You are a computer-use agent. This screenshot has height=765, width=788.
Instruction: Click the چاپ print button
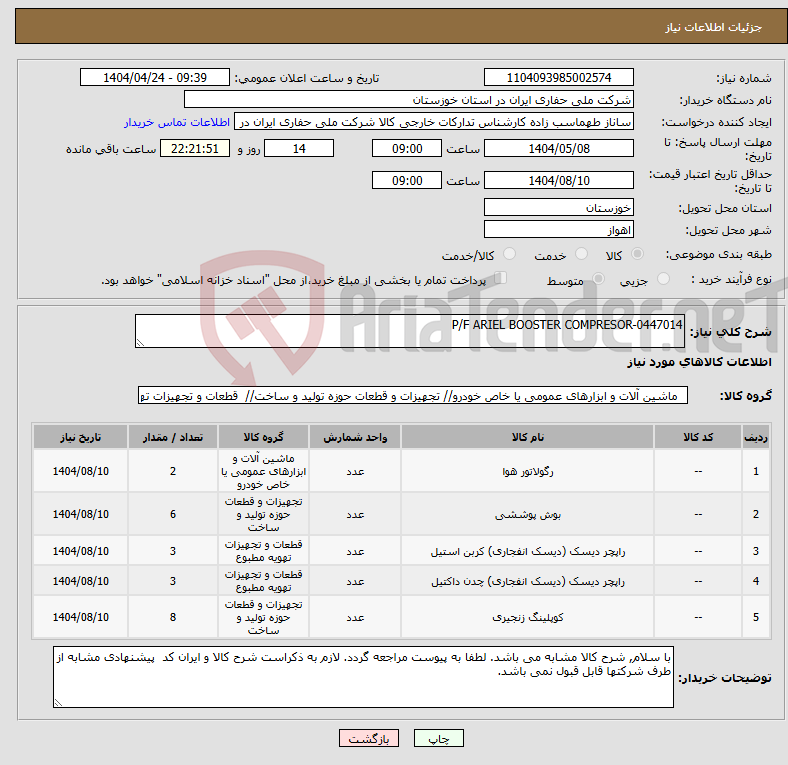tap(439, 738)
